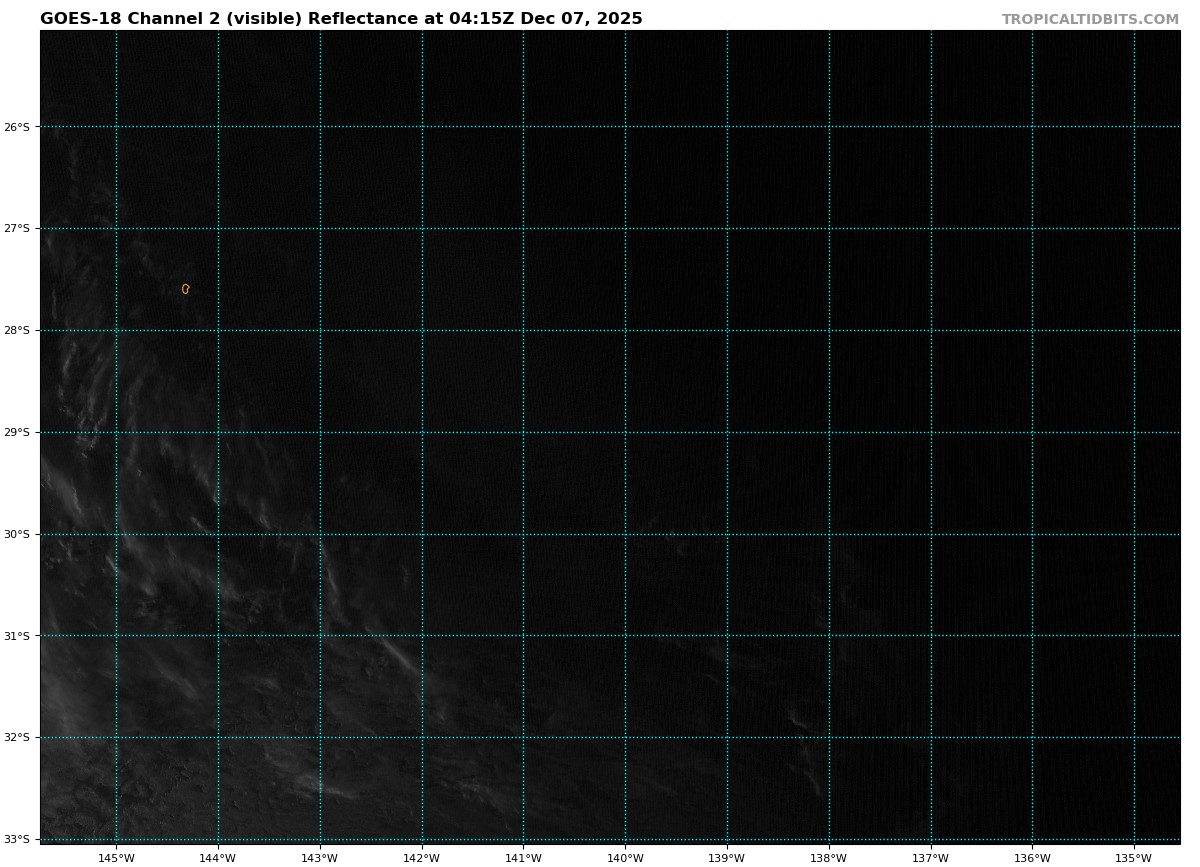Click the 30°S latitude label
1200x867 pixels.
(17, 535)
